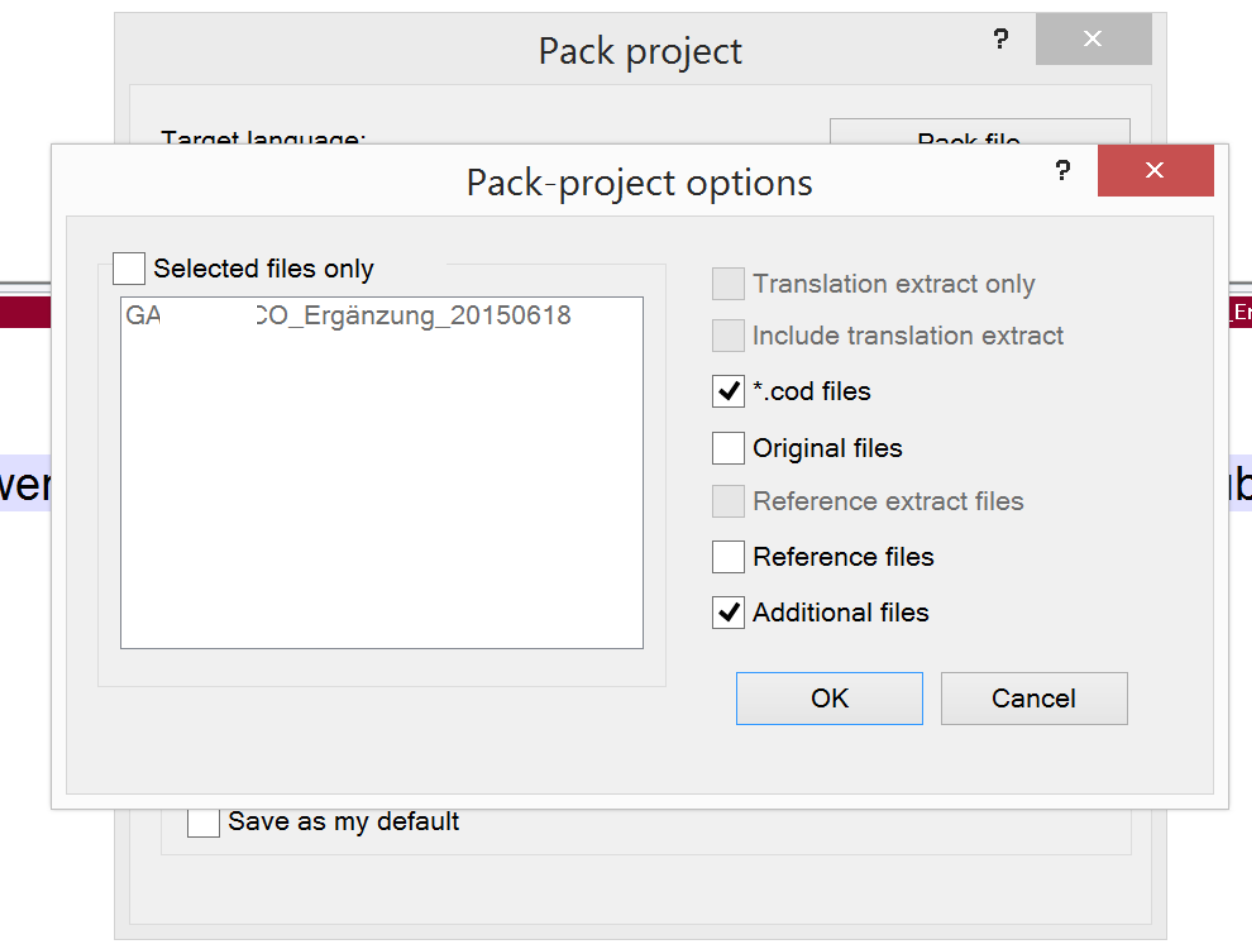This screenshot has width=1252, height=950.
Task: Click empty area of the file list box
Action: pos(381,500)
